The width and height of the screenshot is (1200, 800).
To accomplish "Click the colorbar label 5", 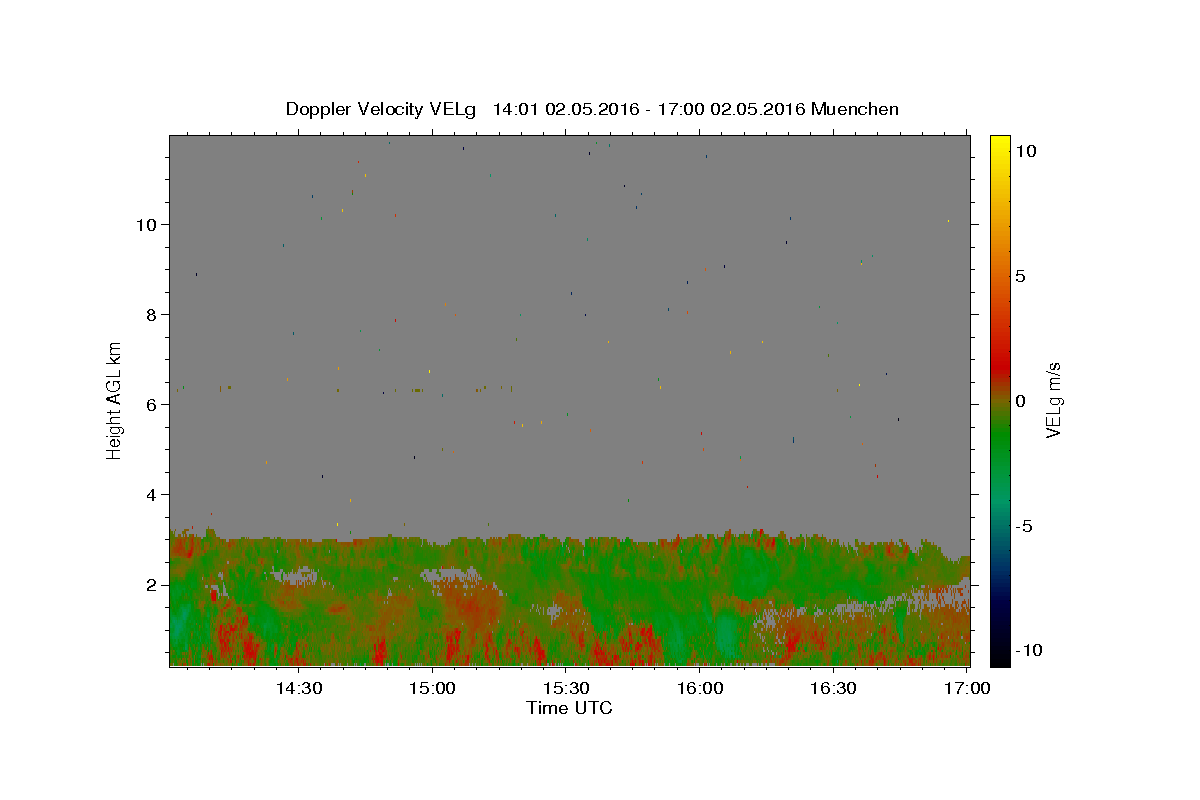I will click(x=1020, y=276).
